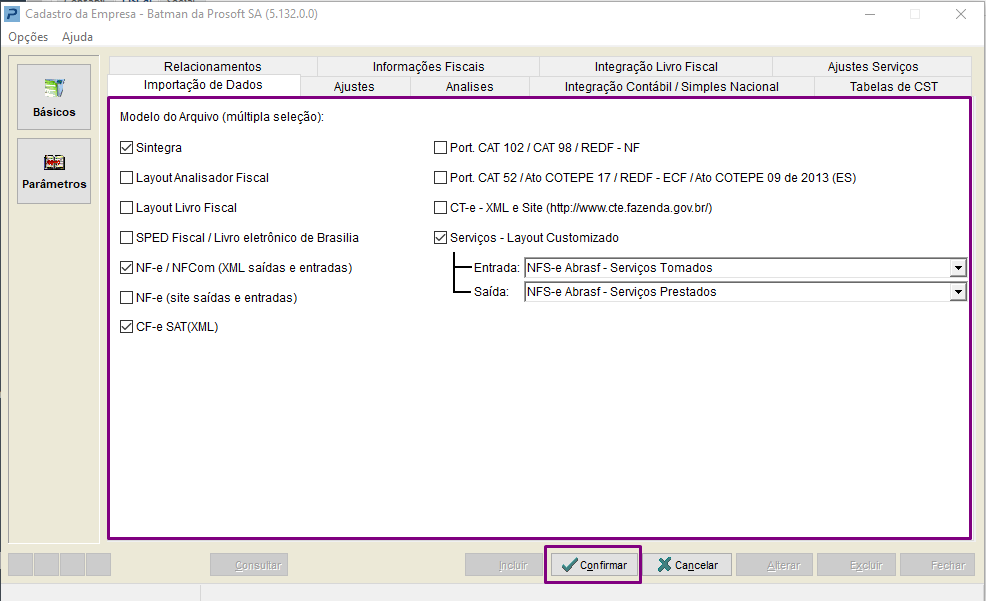Open the Ajuda menu
The image size is (986, 601).
tap(77, 37)
